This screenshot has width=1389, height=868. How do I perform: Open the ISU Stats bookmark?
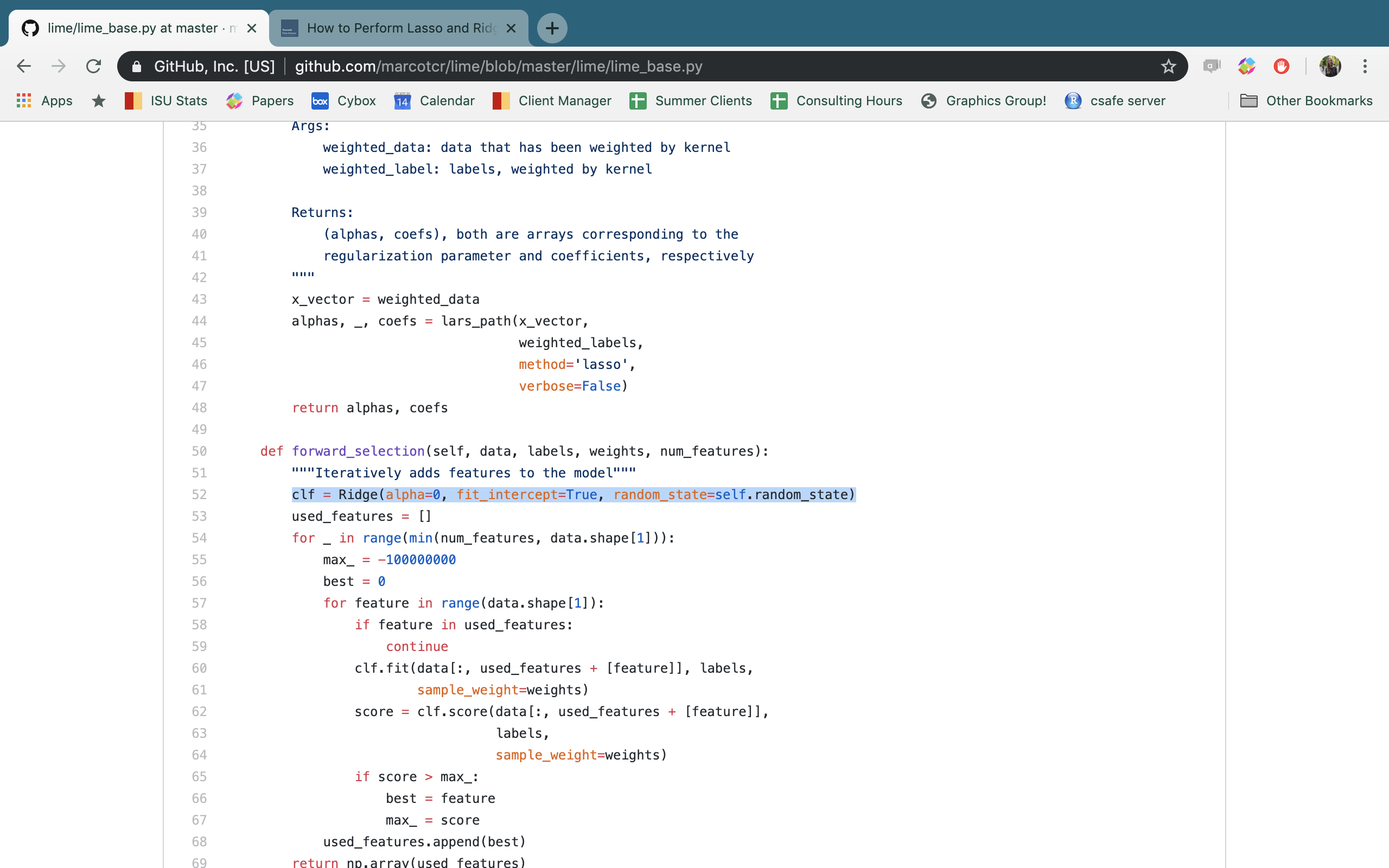167,100
